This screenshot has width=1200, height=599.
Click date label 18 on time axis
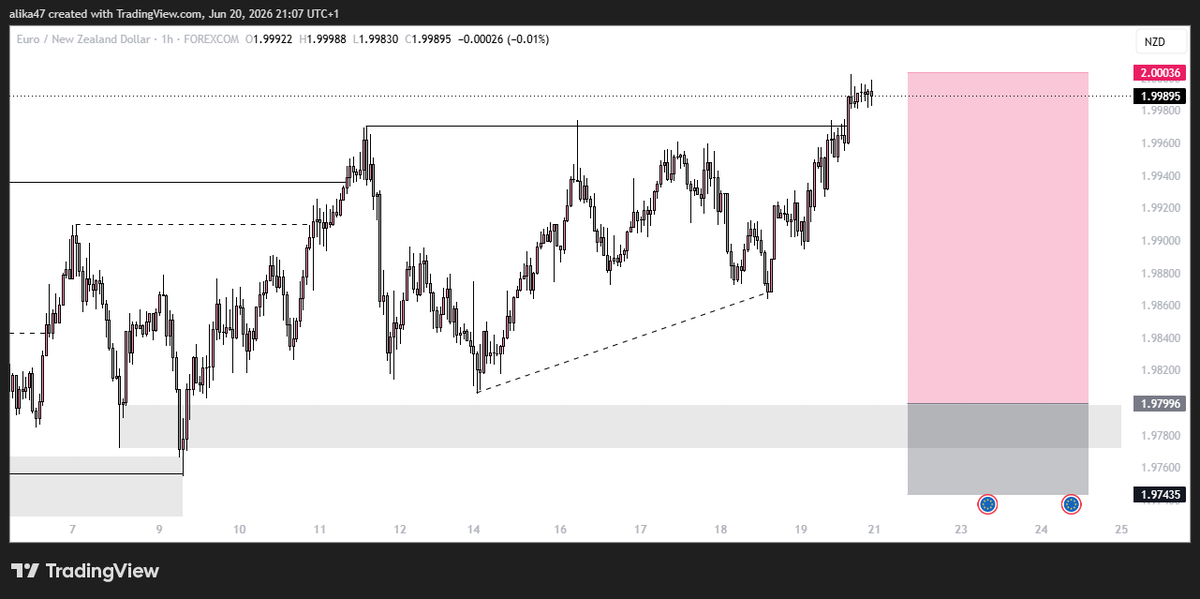(x=721, y=529)
